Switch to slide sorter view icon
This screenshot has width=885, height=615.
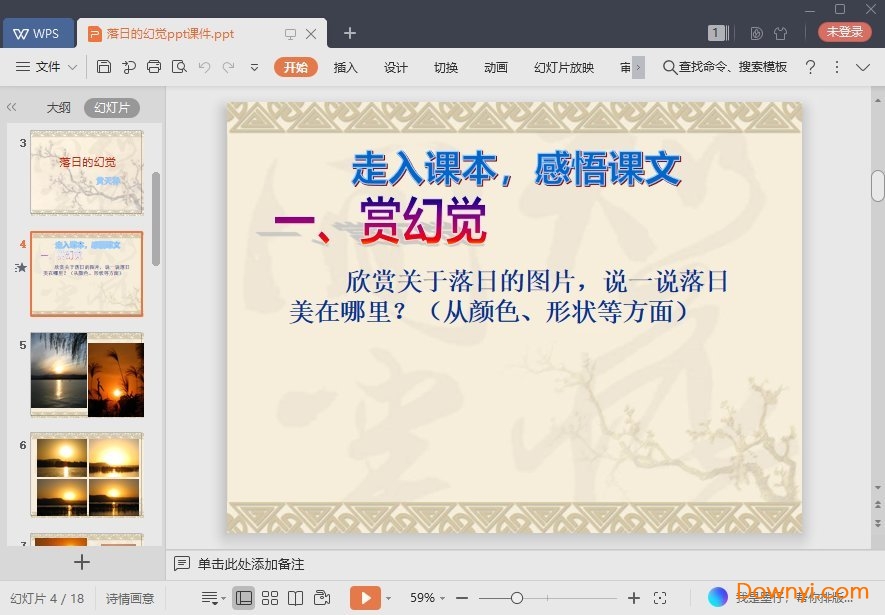click(270, 598)
